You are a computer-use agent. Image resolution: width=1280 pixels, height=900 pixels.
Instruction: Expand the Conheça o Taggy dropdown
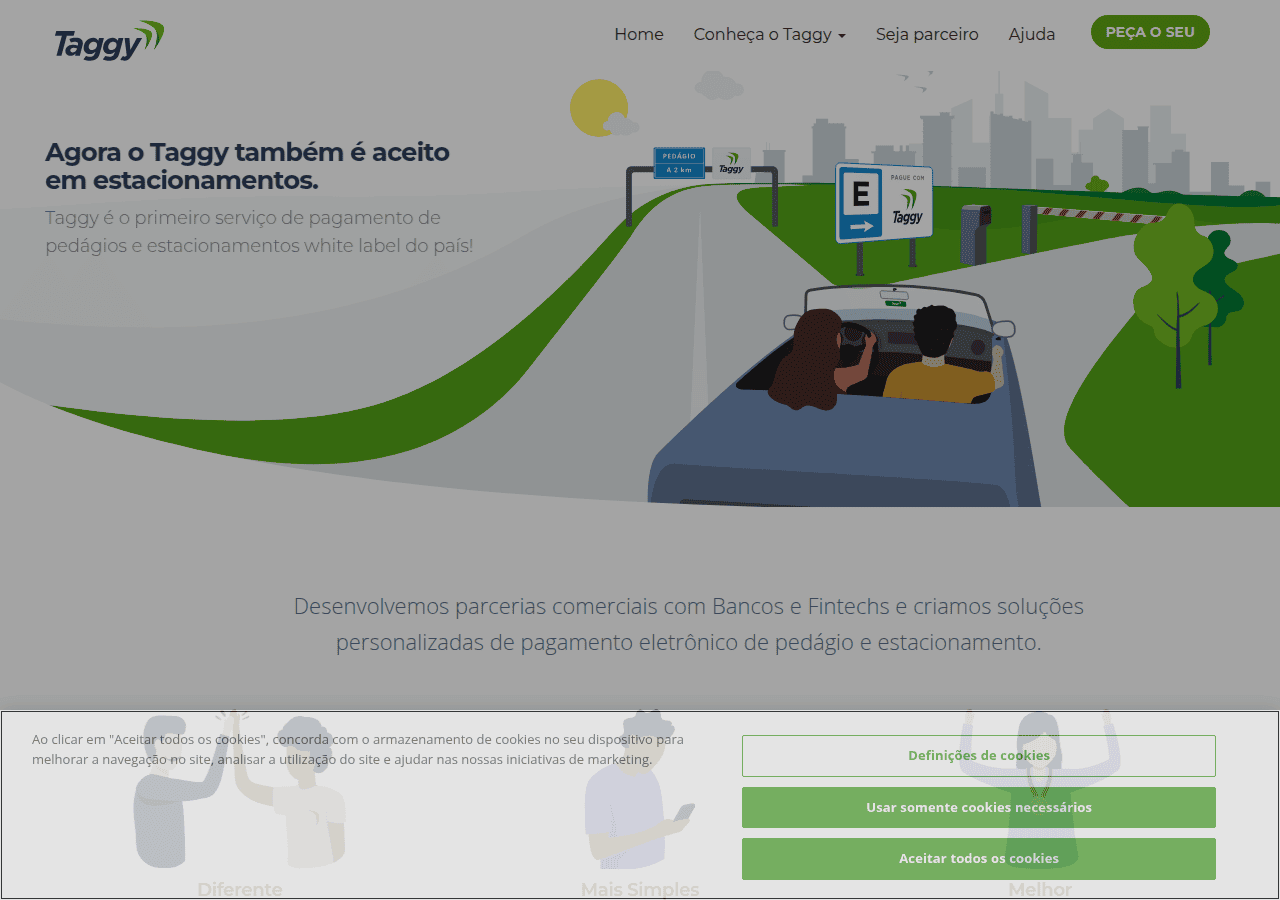(x=770, y=34)
